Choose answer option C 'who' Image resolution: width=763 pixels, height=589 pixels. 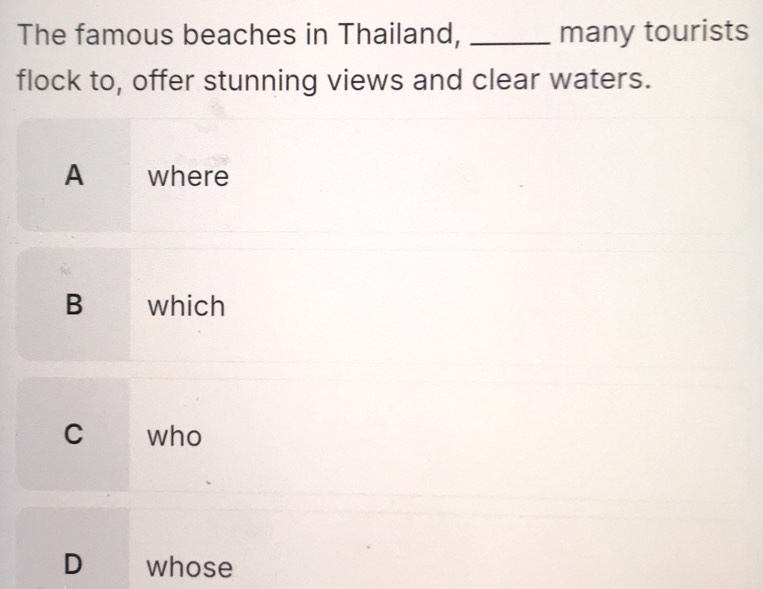point(390,436)
